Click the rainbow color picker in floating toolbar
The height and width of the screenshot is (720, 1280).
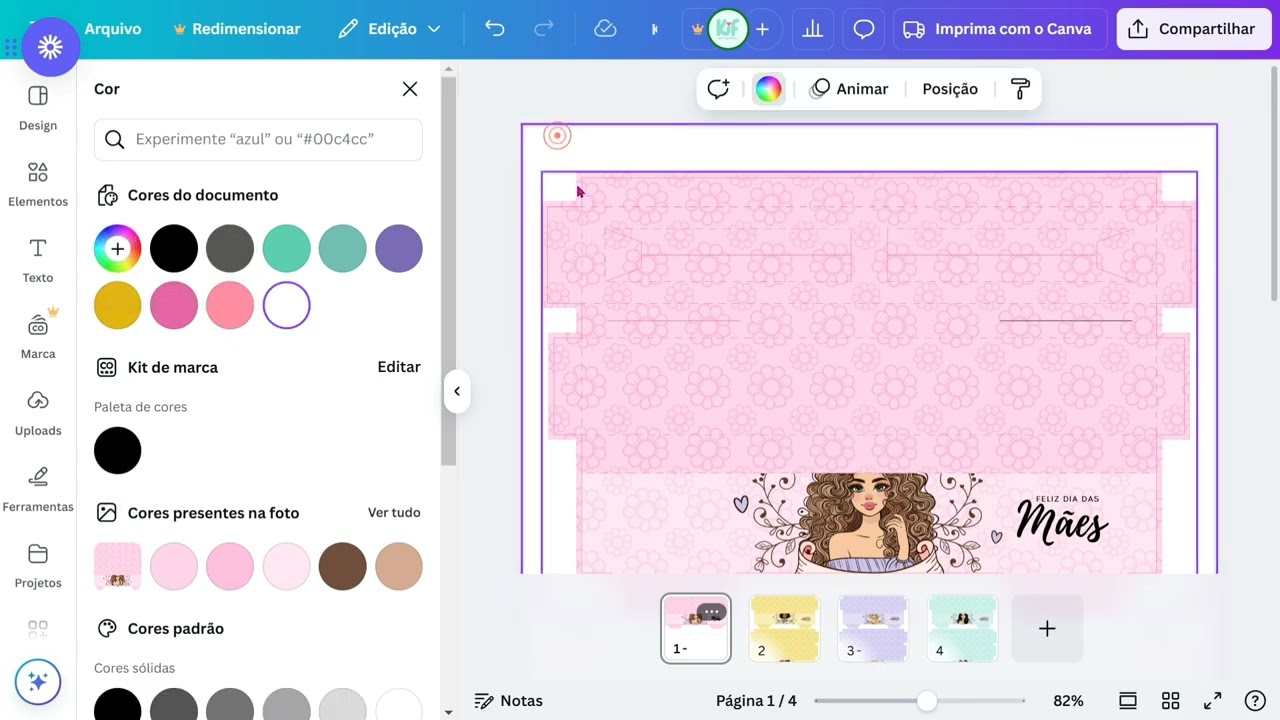768,89
